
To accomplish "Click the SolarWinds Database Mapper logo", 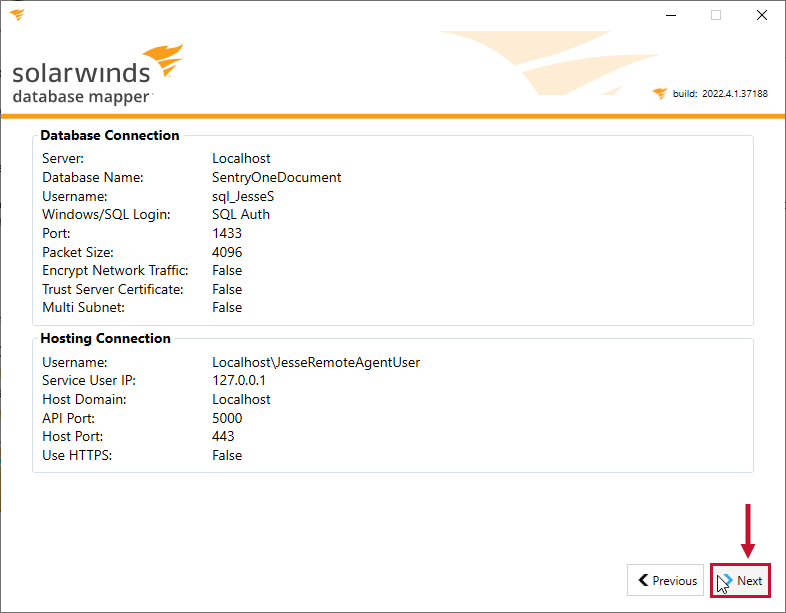I will [98, 74].
